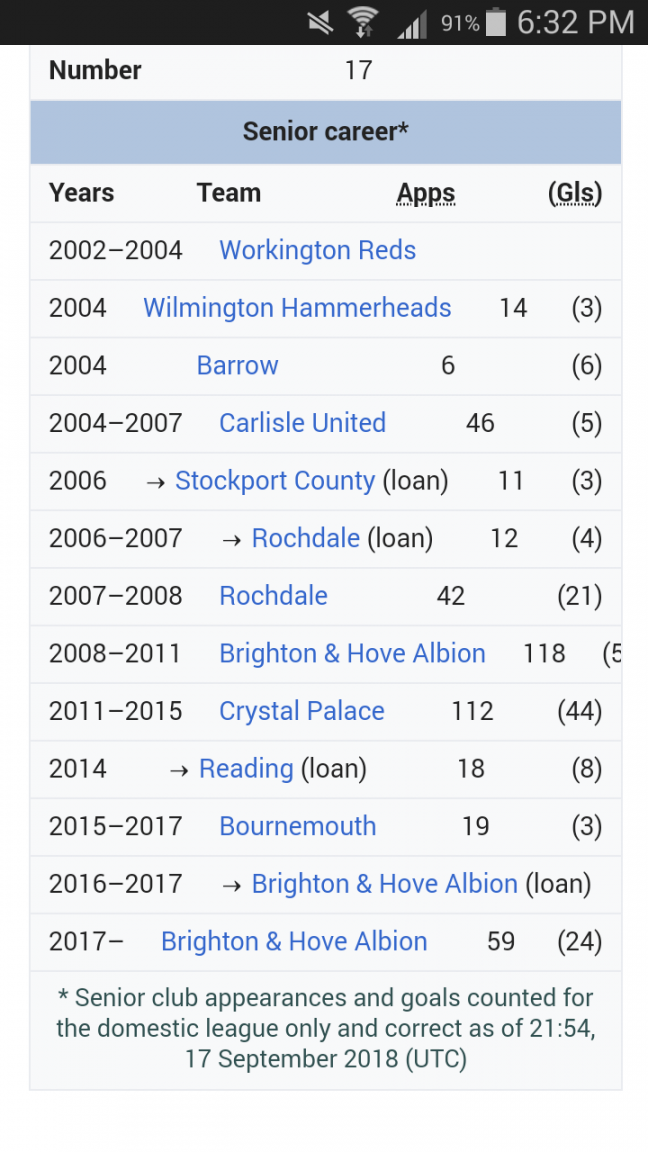Open the Workington Reds link
Image resolution: width=648 pixels, height=1152 pixels.
(317, 250)
